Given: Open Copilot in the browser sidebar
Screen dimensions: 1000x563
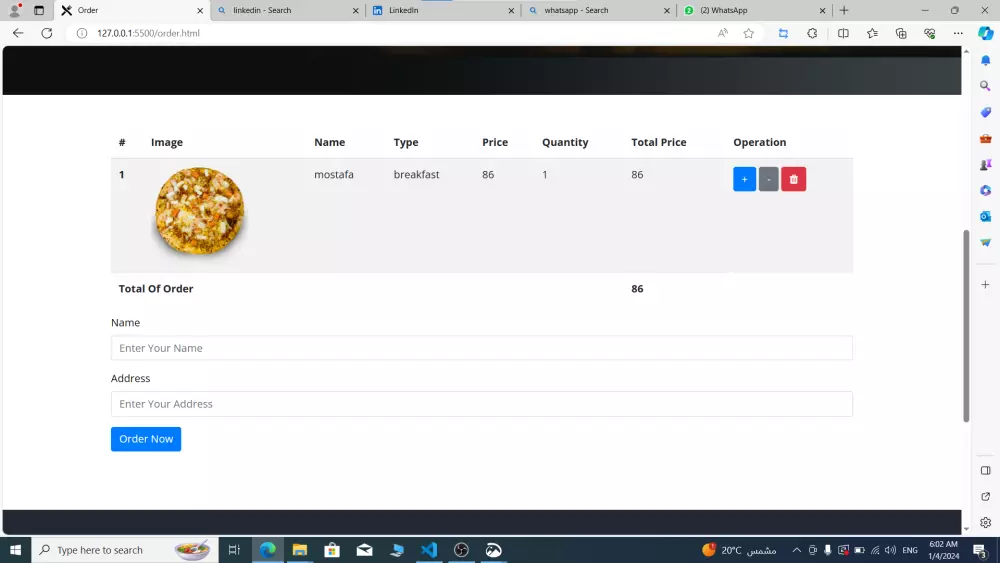Looking at the screenshot, I should pos(985,33).
